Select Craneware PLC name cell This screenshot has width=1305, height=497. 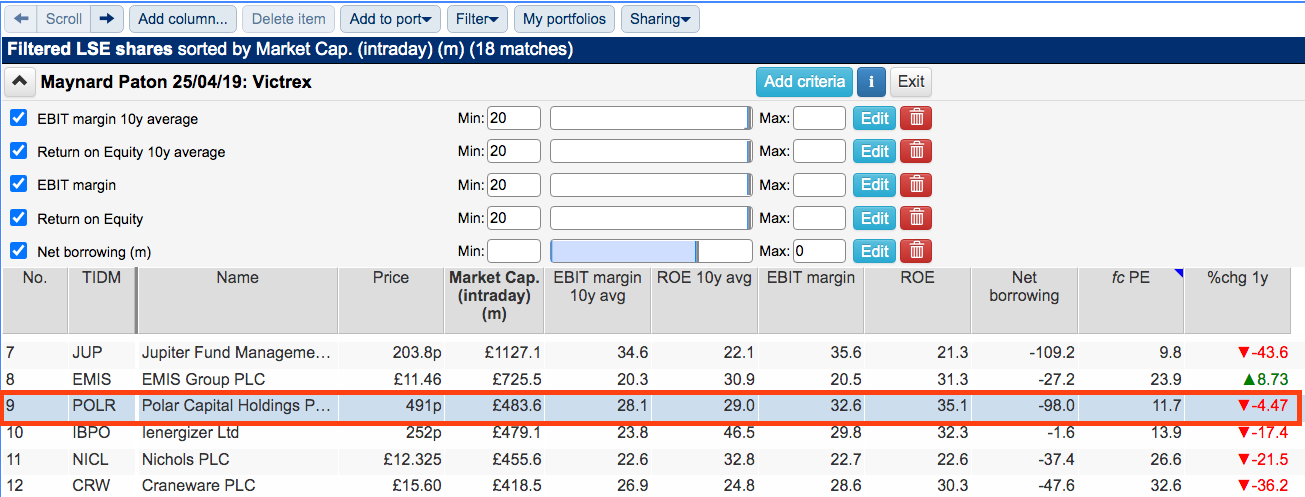tap(198, 485)
